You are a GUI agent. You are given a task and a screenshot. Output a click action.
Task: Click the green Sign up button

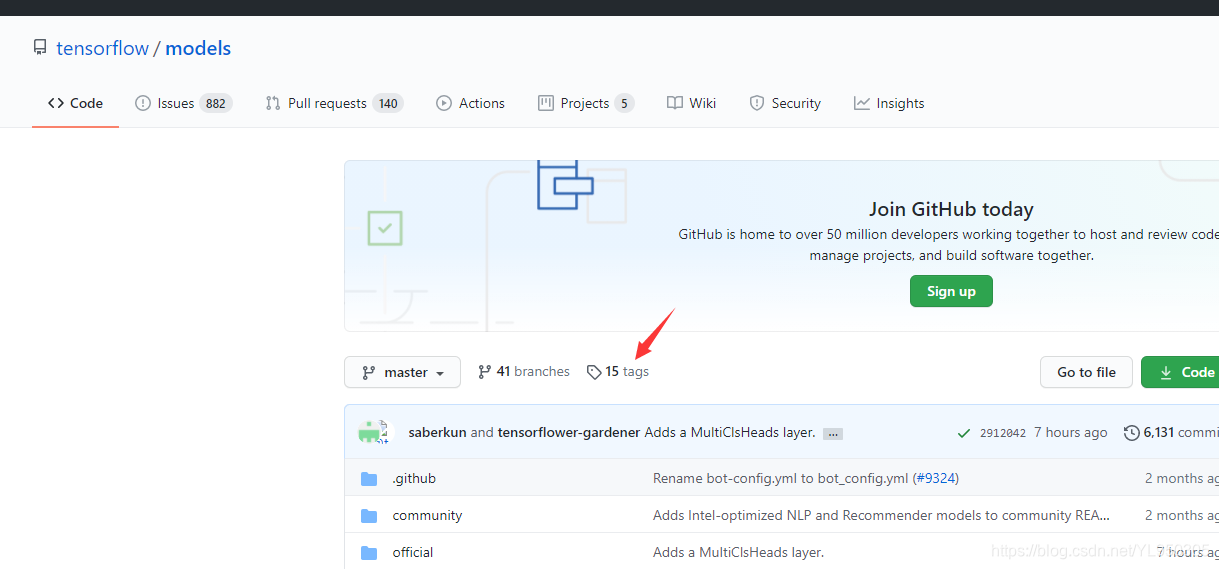coord(951,291)
